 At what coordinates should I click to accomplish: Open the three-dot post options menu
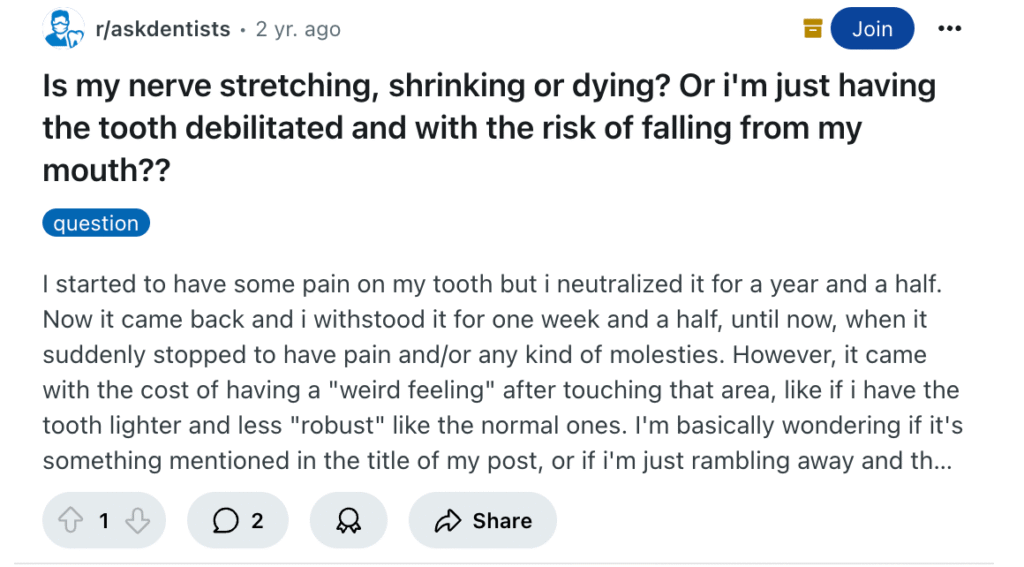949,28
